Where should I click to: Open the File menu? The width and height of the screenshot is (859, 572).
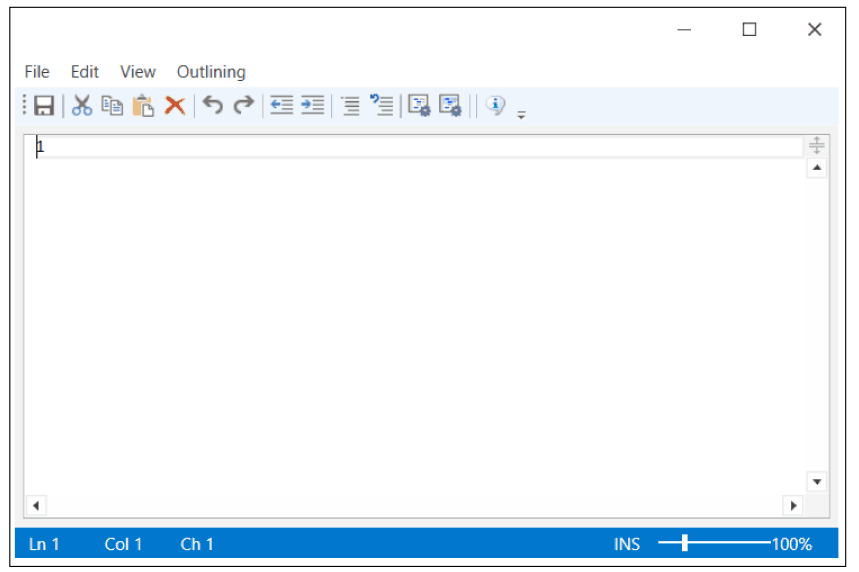37,72
